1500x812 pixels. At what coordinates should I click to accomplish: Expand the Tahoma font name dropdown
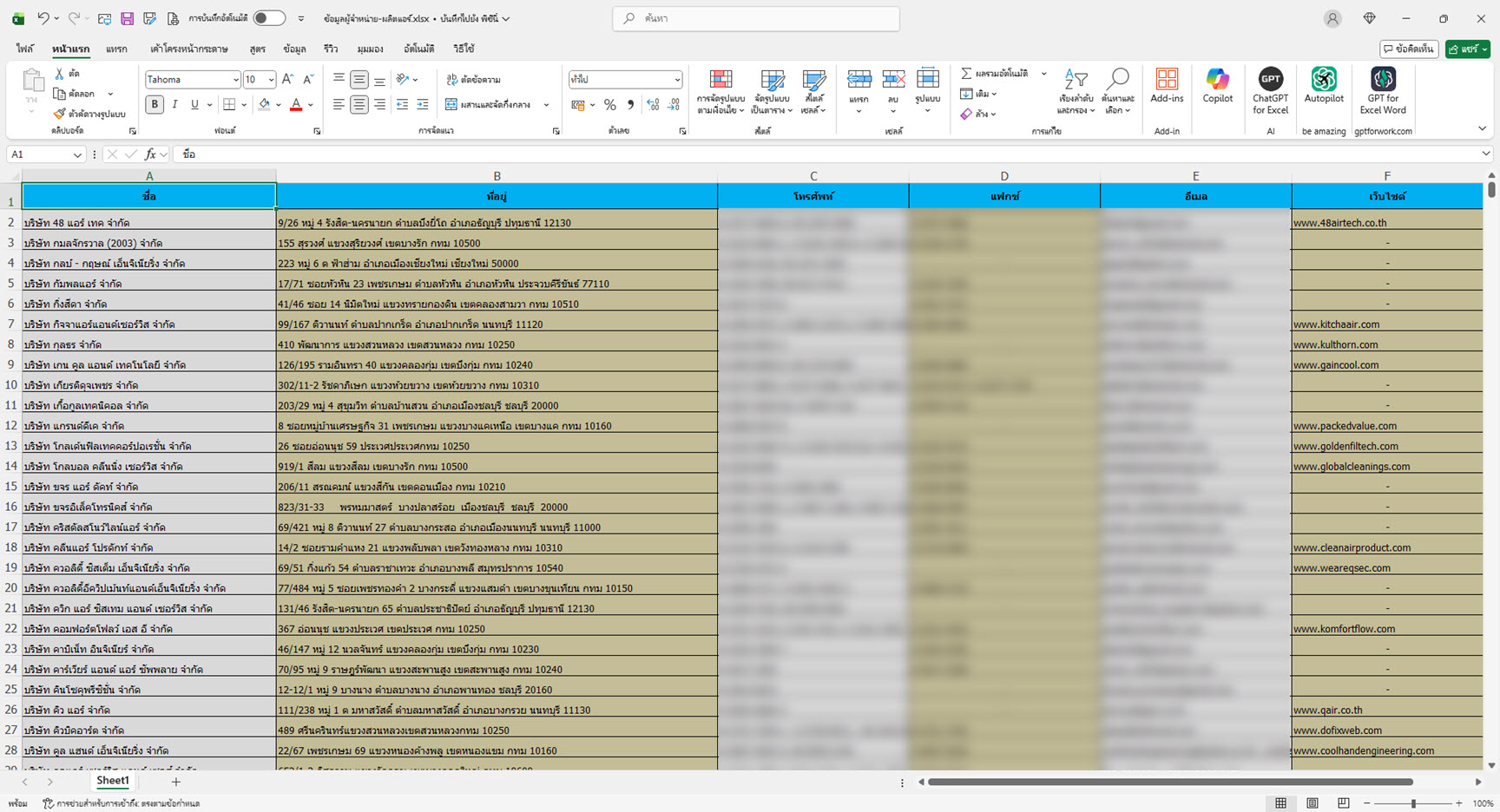point(235,80)
